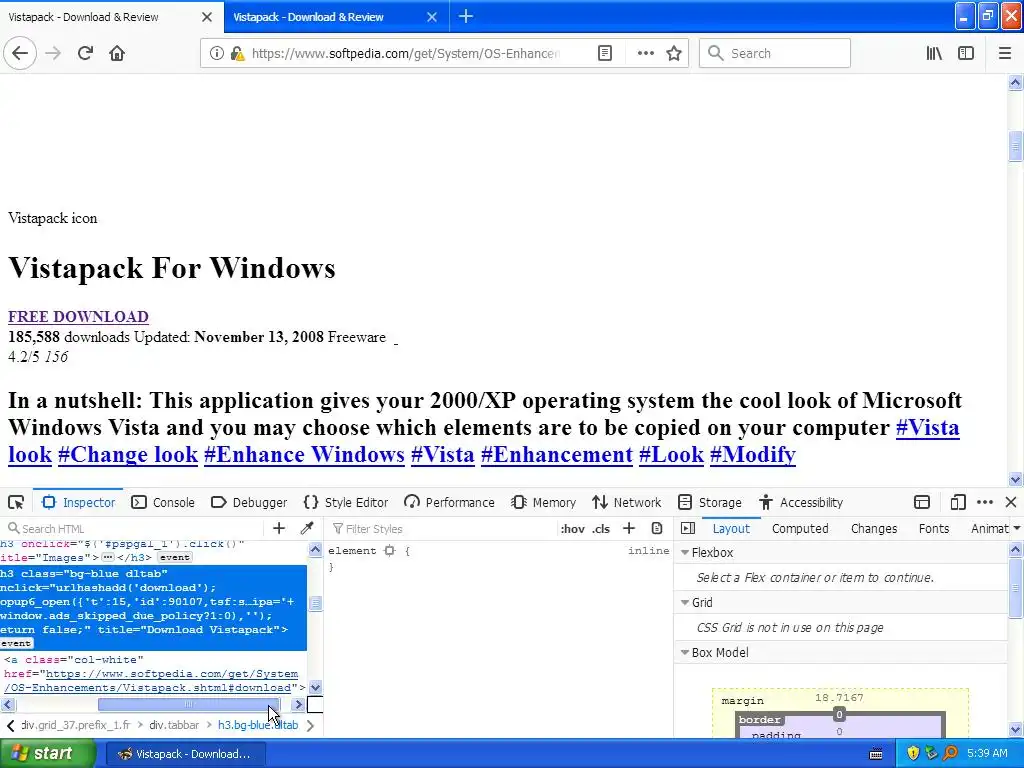1024x768 pixels.
Task: Switch to Layout sidebar tab
Action: coord(731,528)
